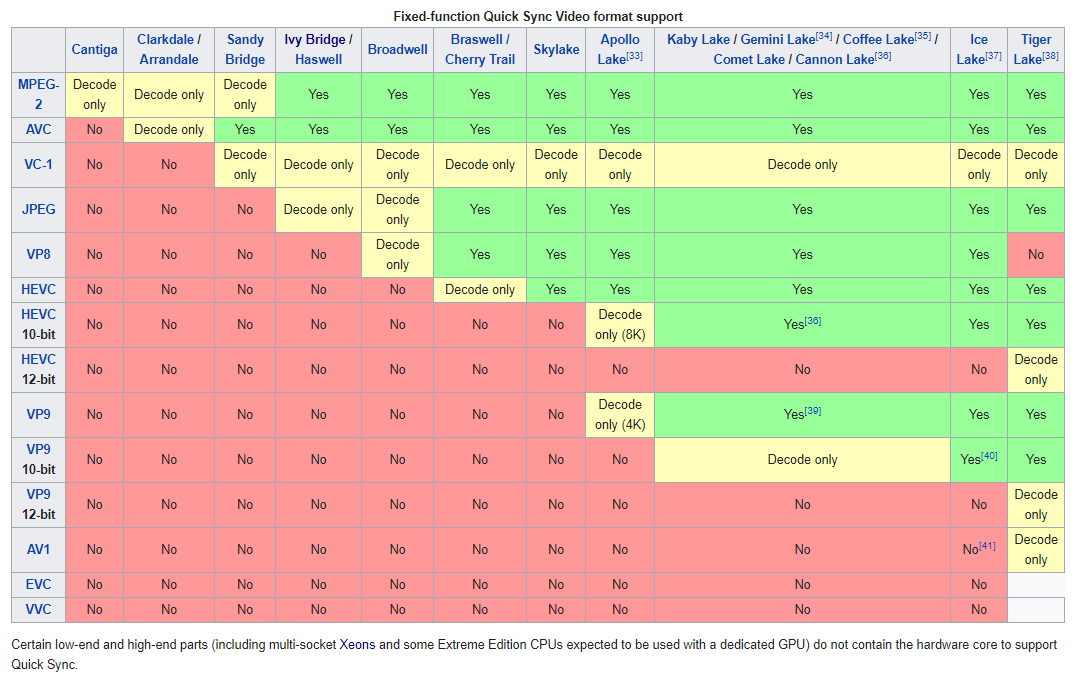The height and width of the screenshot is (677, 1079).
Task: Click the VC-1 row header link
Action: tap(38, 164)
